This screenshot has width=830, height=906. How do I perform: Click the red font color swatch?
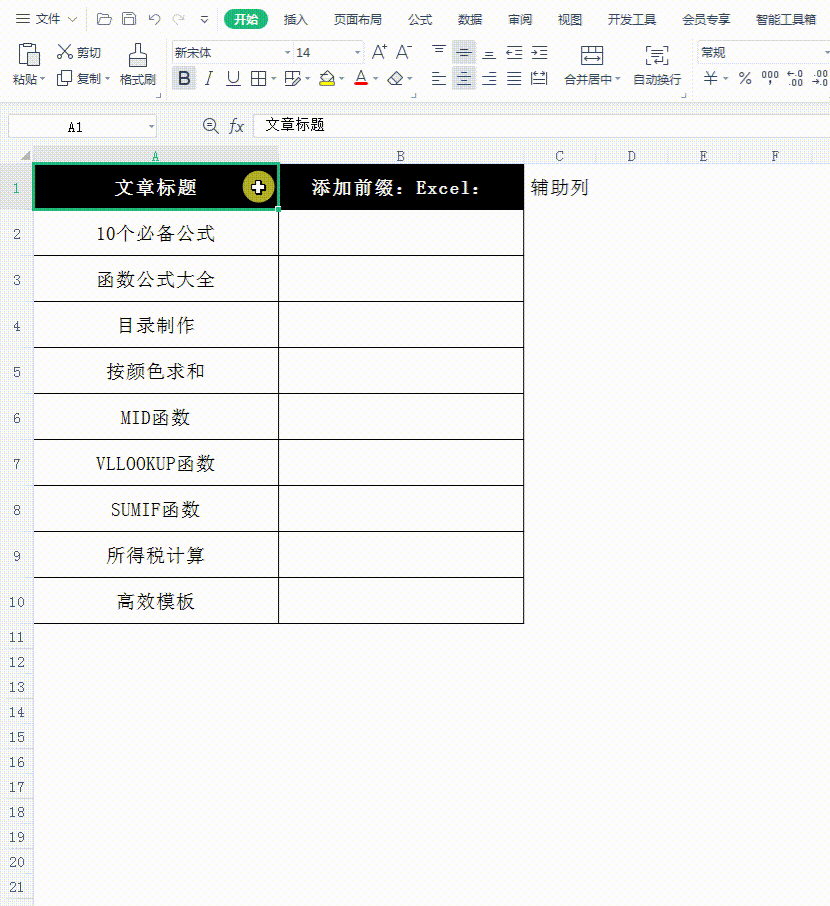point(361,78)
